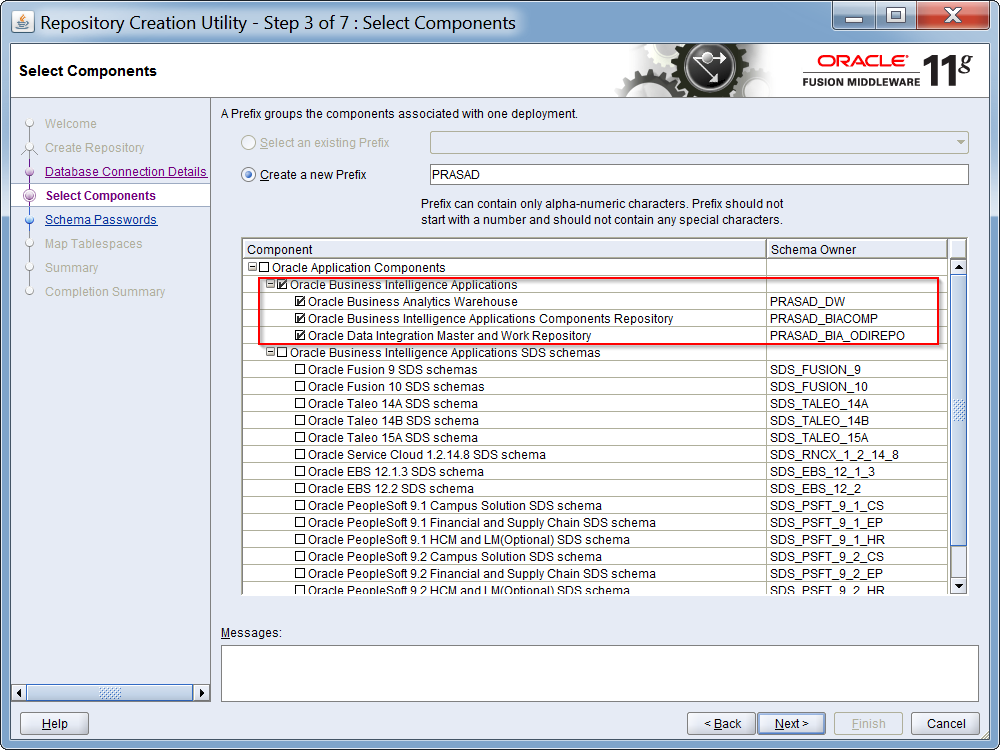Viewport: 1000px width, 750px height.
Task: Check Oracle Service Cloud 1.2.14.8 SDS schema
Action: click(300, 454)
